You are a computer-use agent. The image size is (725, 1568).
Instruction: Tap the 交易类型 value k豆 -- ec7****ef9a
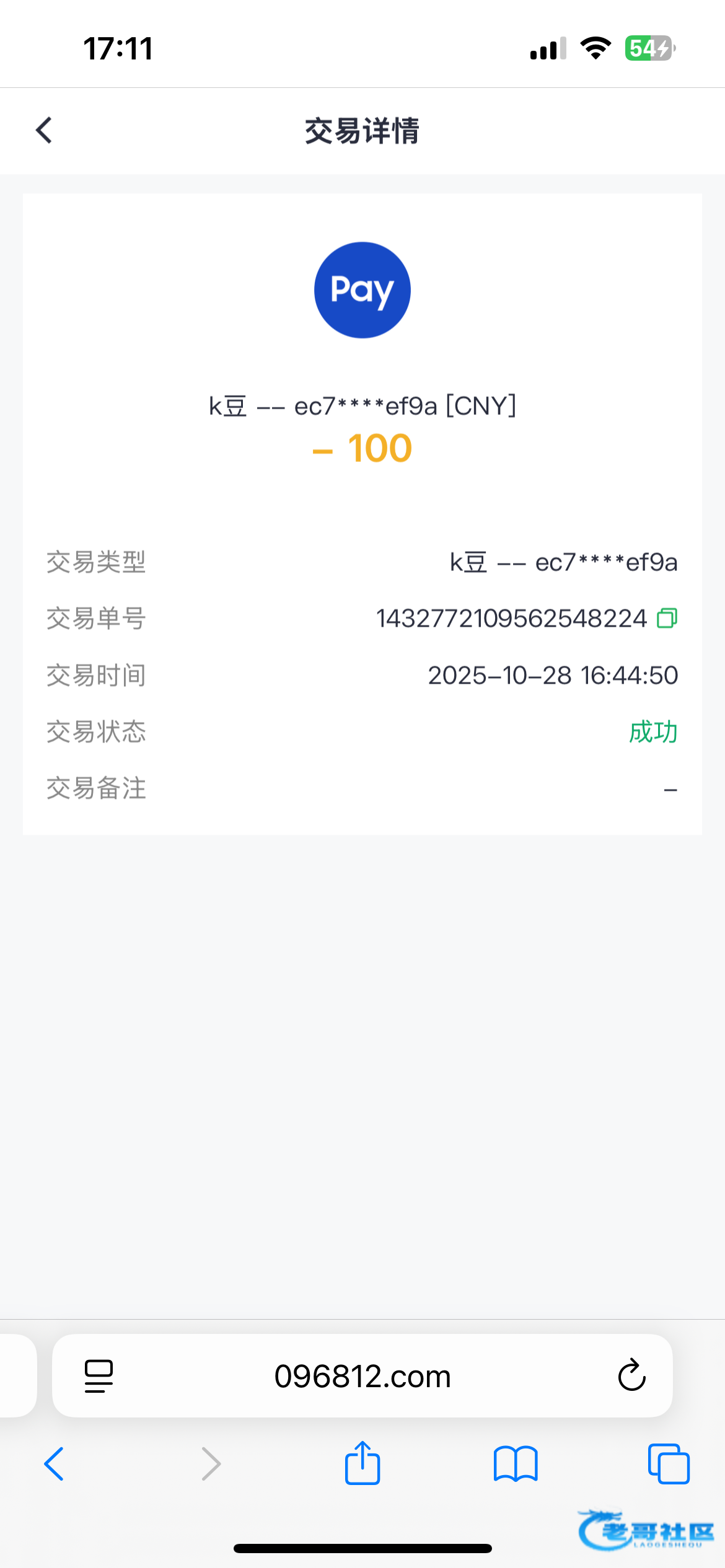563,562
